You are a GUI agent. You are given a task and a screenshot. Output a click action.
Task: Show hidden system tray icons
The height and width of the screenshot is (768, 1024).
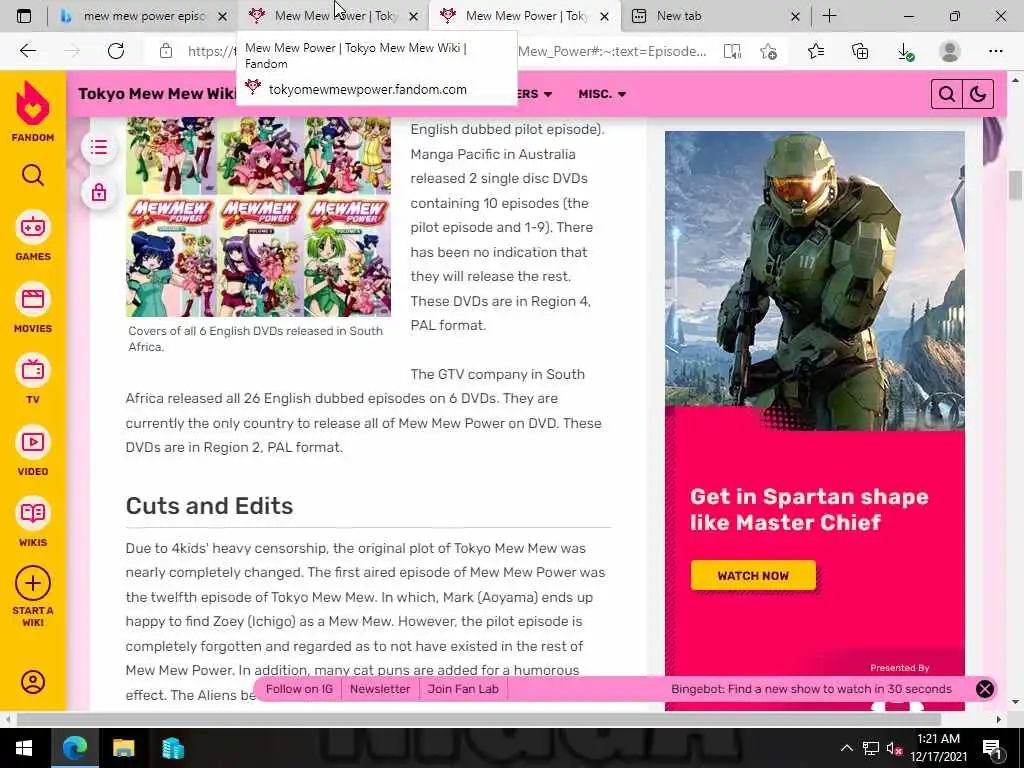pos(846,748)
